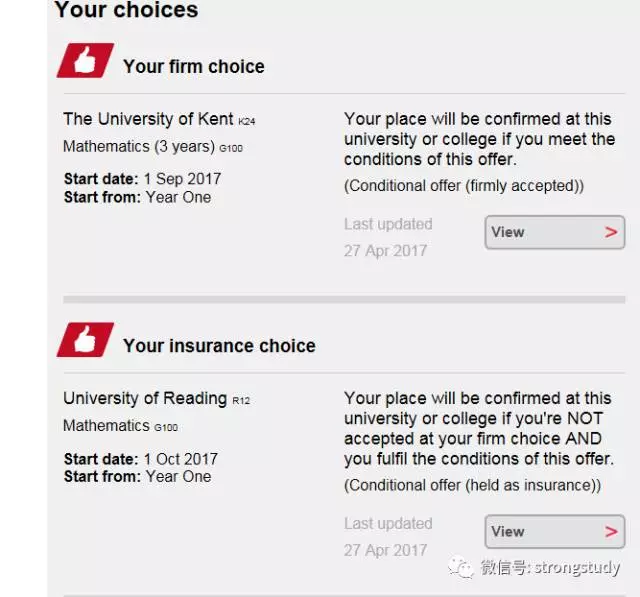Viewport: 640px width, 597px height.
Task: Open View for University of Kent offer
Action: coord(555,232)
